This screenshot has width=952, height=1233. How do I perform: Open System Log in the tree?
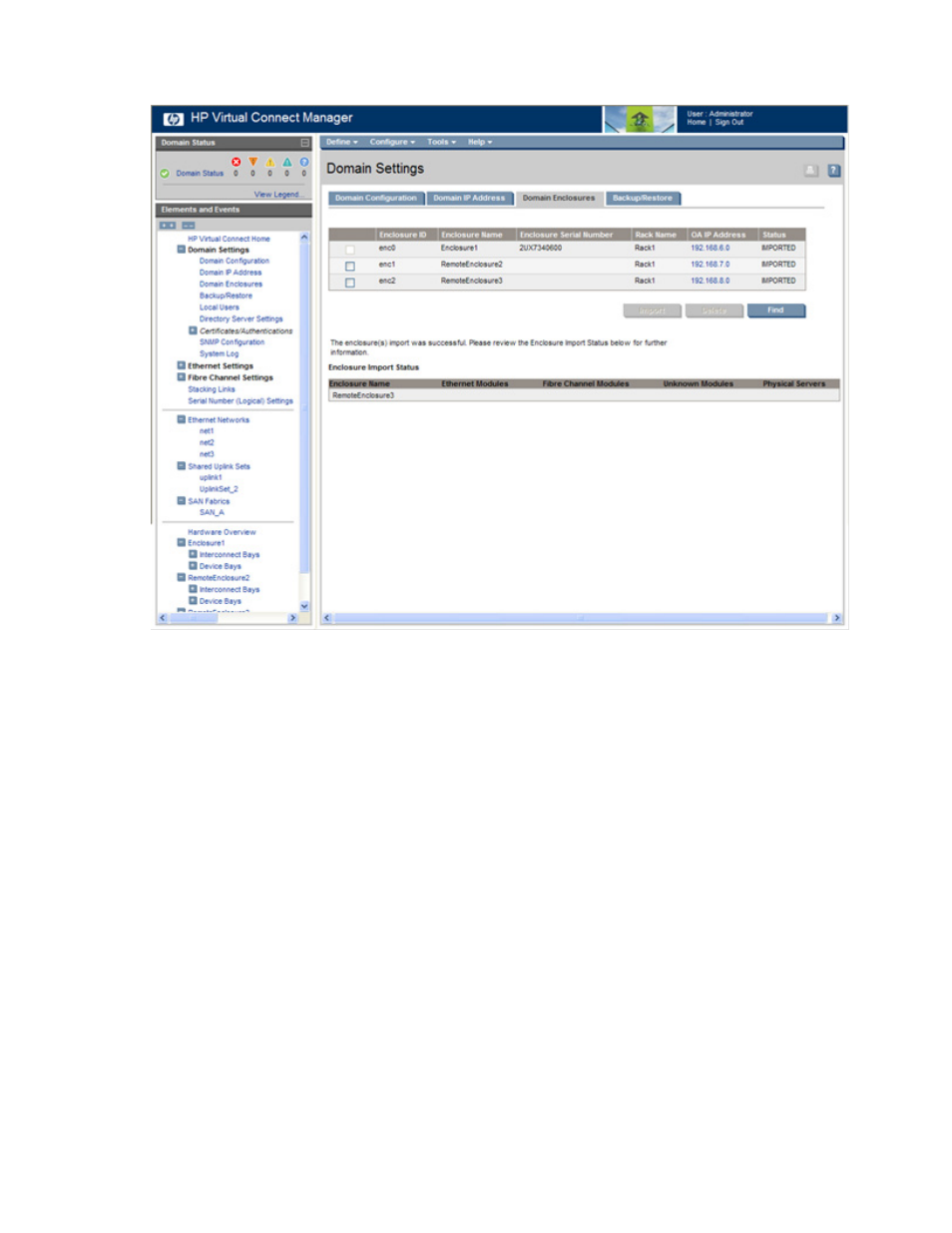click(x=219, y=354)
